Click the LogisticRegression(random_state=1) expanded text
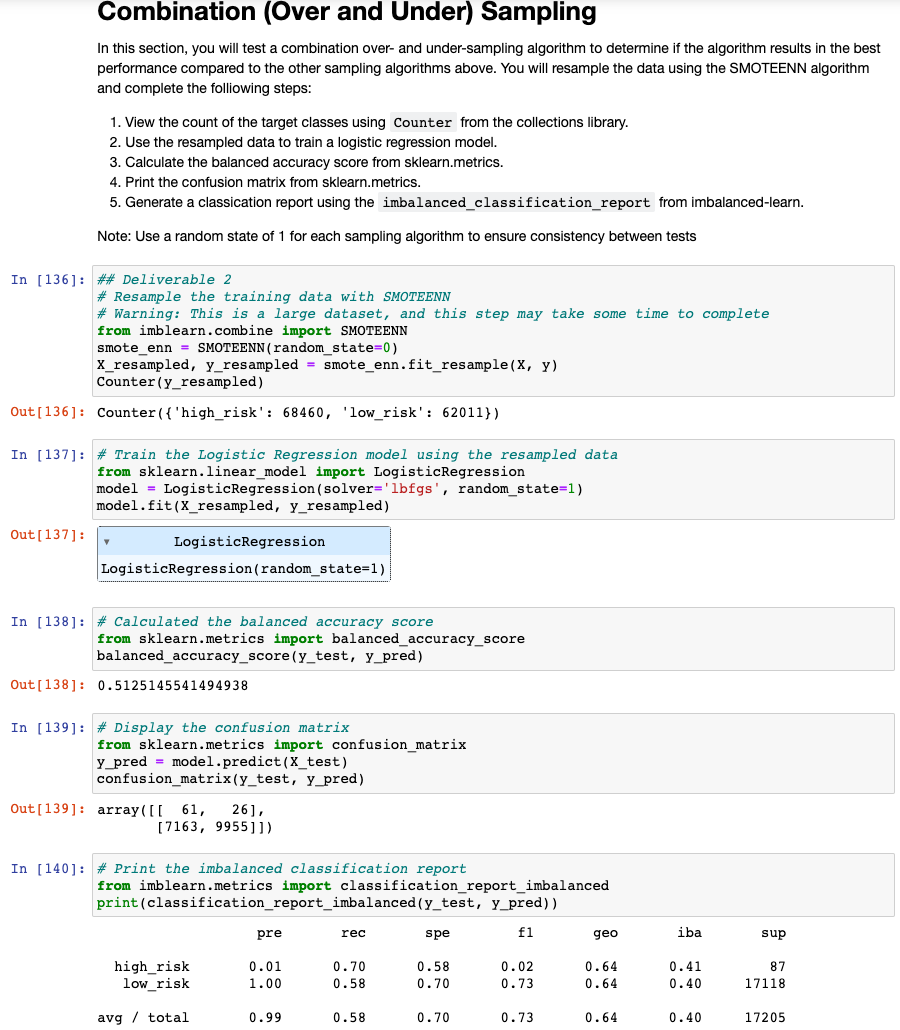Screen dimensions: 900x1030 click(243, 568)
